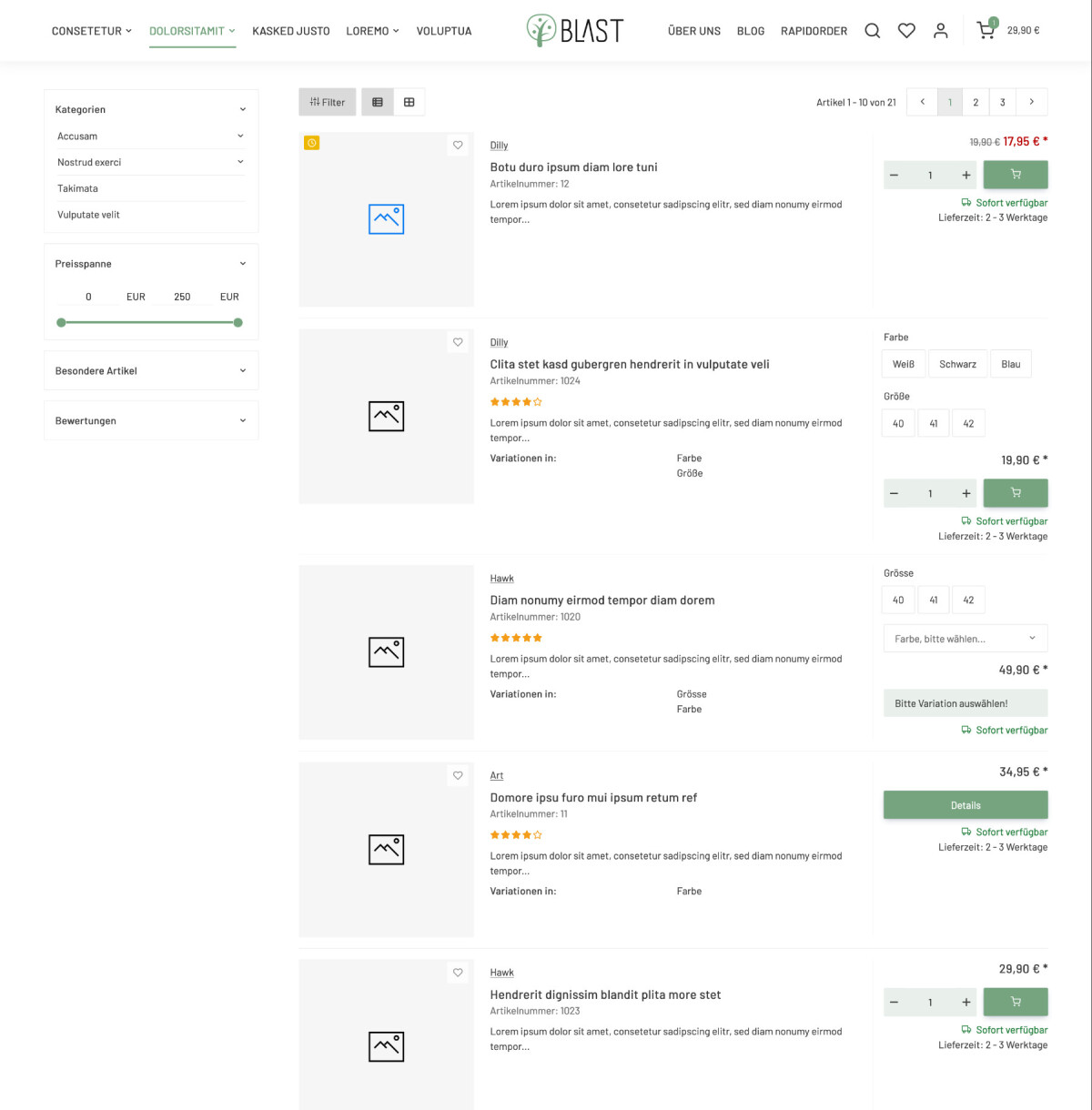Screen dimensions: 1092x1110
Task: Switch to list view layout
Action: (x=378, y=102)
